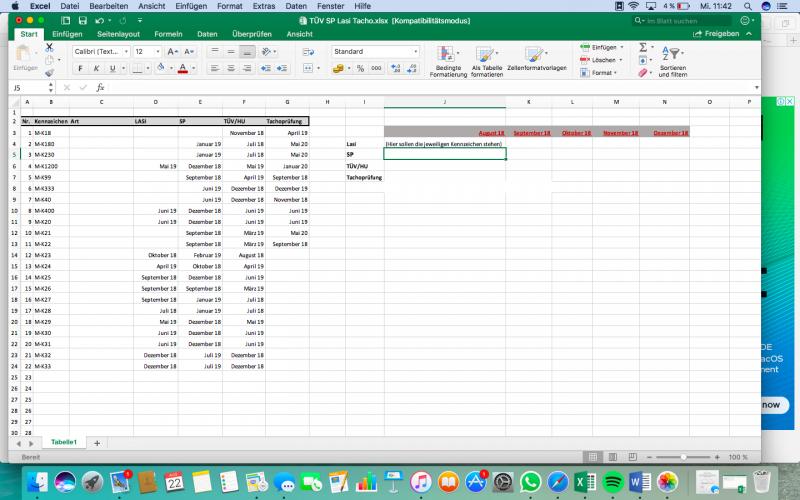Click the Increase Indent icon
Screen dimensions: 800x500
[282, 68]
